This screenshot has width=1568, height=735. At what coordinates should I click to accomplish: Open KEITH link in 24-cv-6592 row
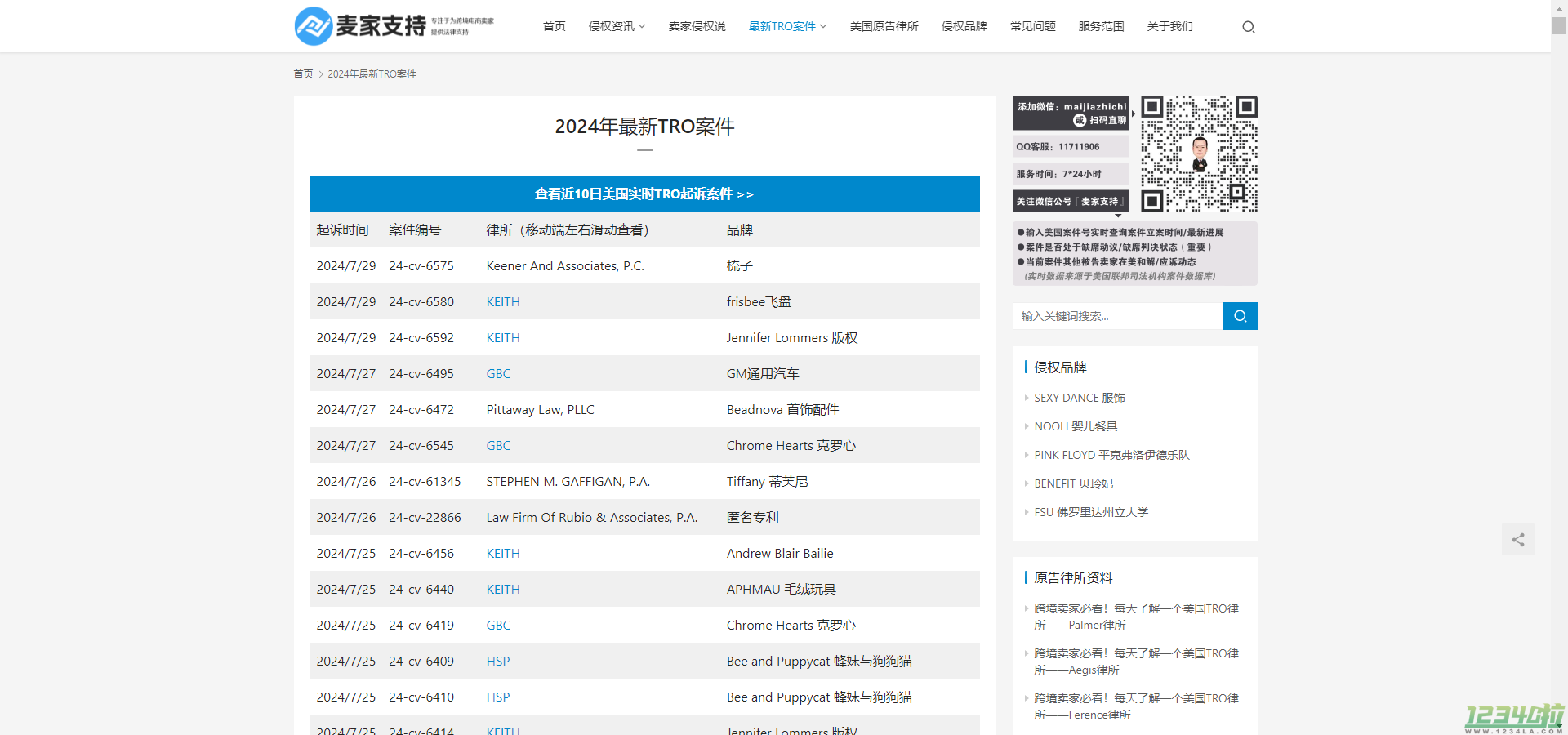click(x=503, y=337)
